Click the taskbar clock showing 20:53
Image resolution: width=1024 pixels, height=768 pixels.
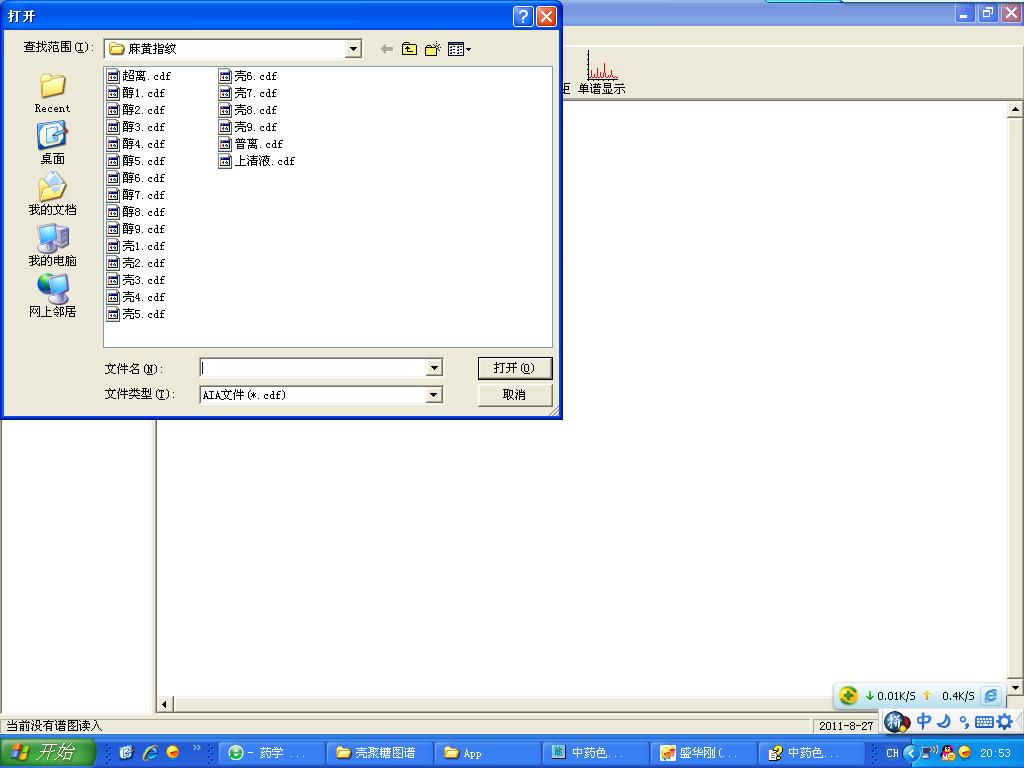click(x=995, y=753)
